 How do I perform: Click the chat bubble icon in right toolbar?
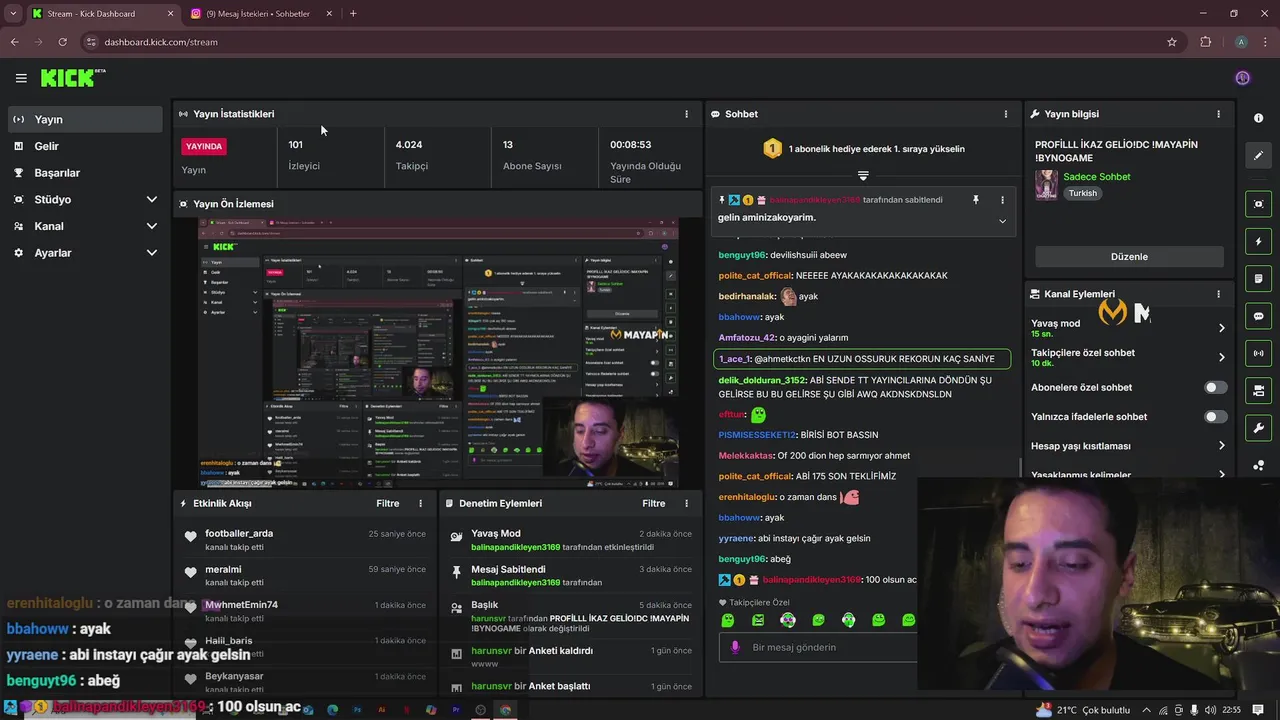click(1258, 316)
